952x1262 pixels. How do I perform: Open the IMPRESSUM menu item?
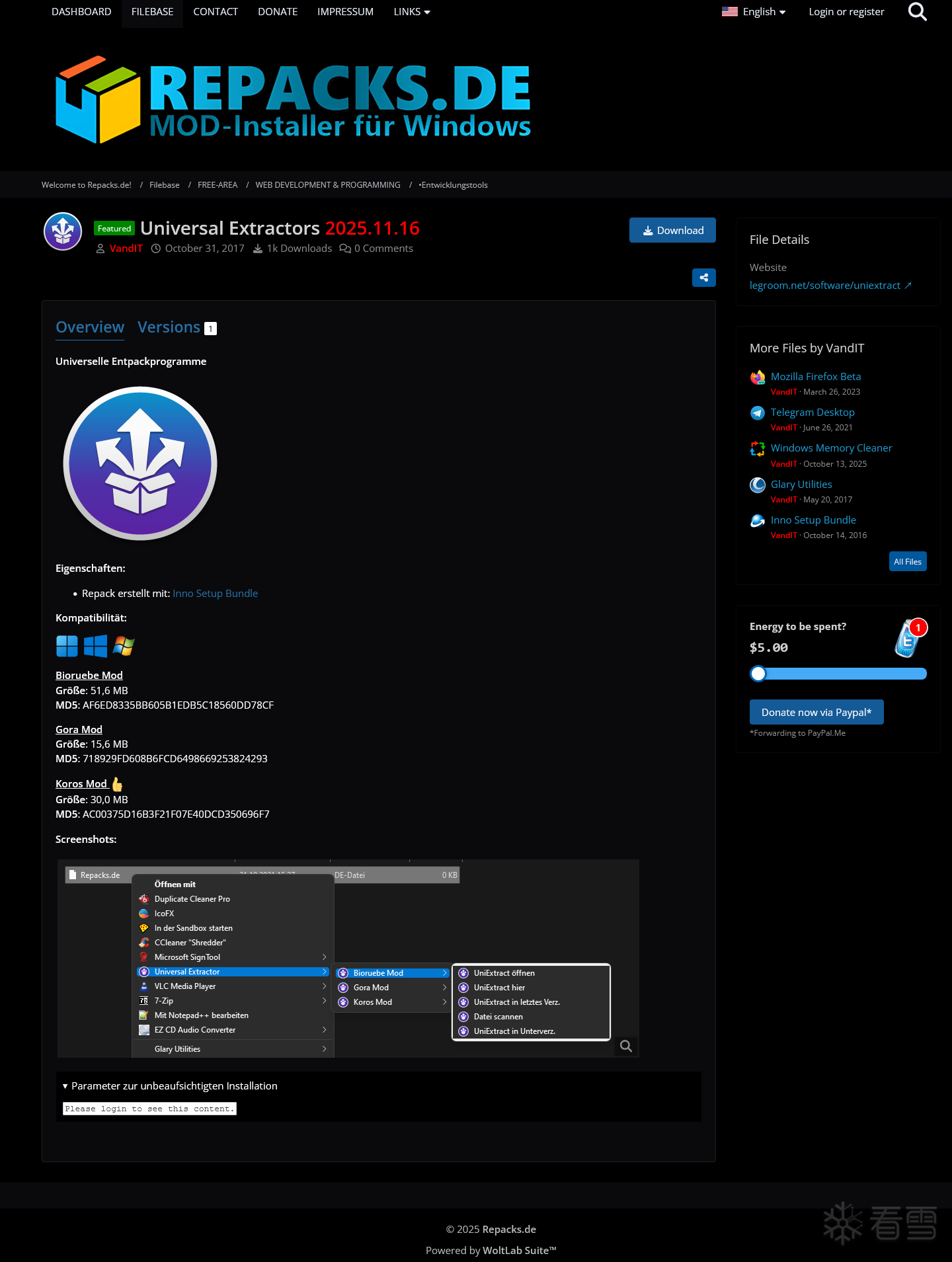[345, 12]
